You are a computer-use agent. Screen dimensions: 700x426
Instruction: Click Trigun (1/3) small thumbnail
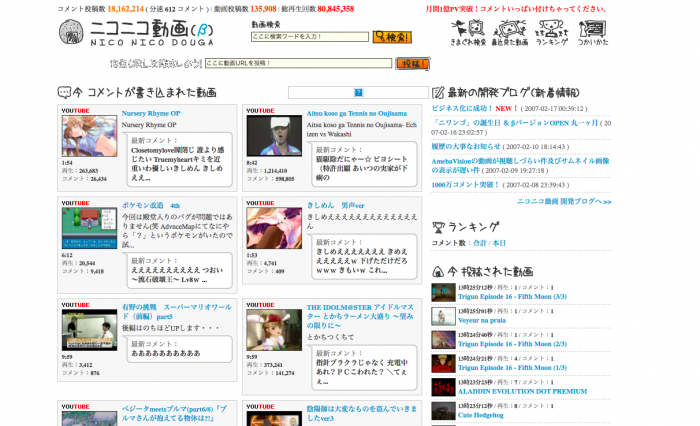(x=443, y=363)
